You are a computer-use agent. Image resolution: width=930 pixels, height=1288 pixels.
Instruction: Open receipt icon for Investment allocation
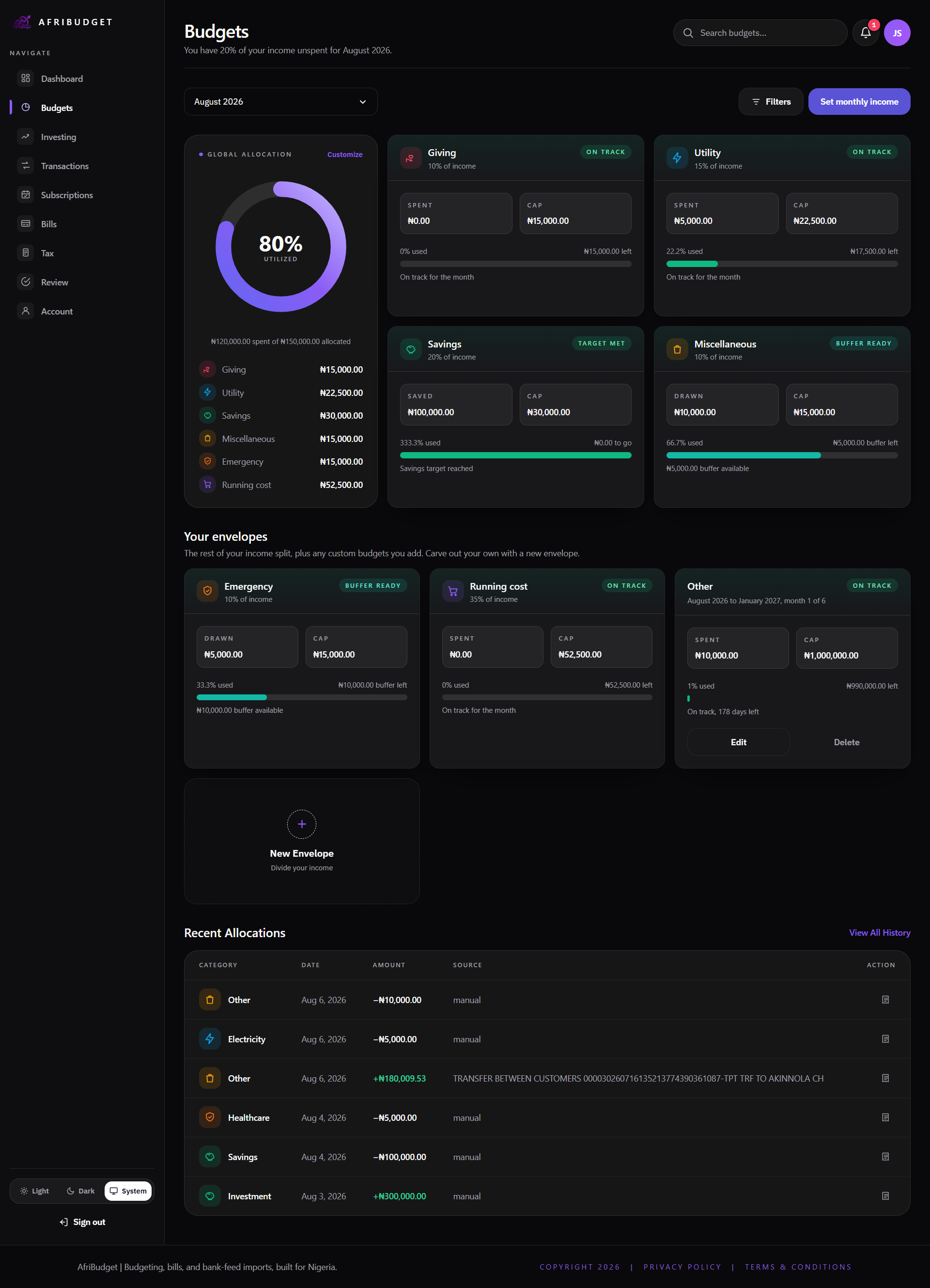point(885,1195)
